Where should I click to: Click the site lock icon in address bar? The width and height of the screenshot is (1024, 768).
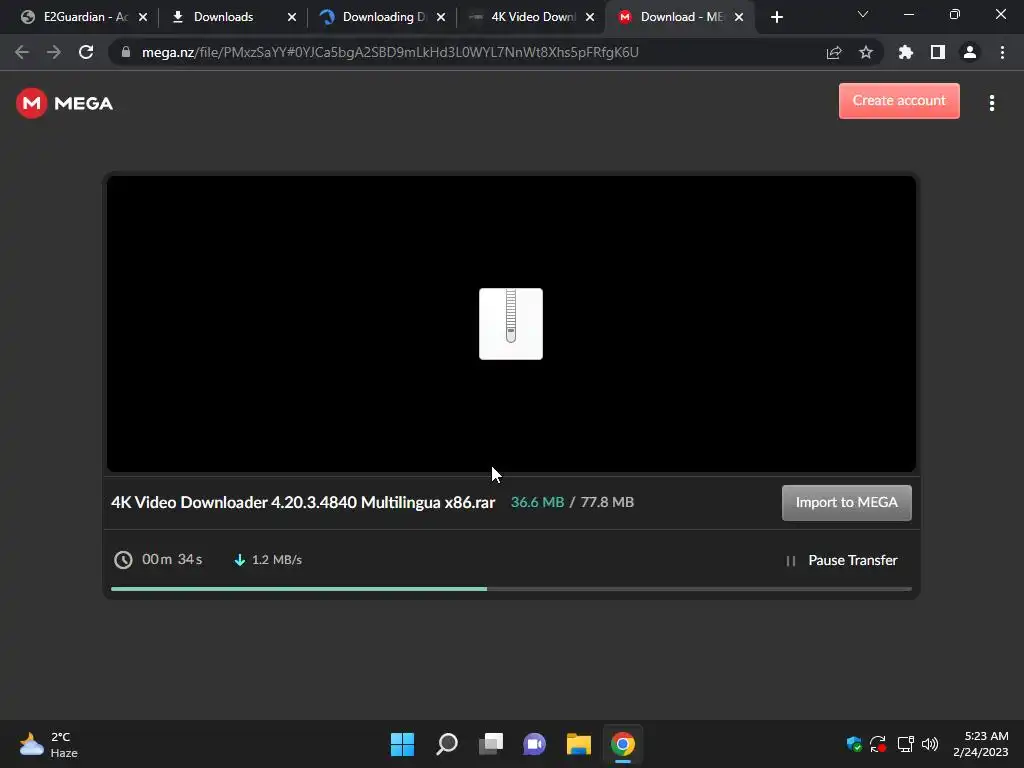126,52
